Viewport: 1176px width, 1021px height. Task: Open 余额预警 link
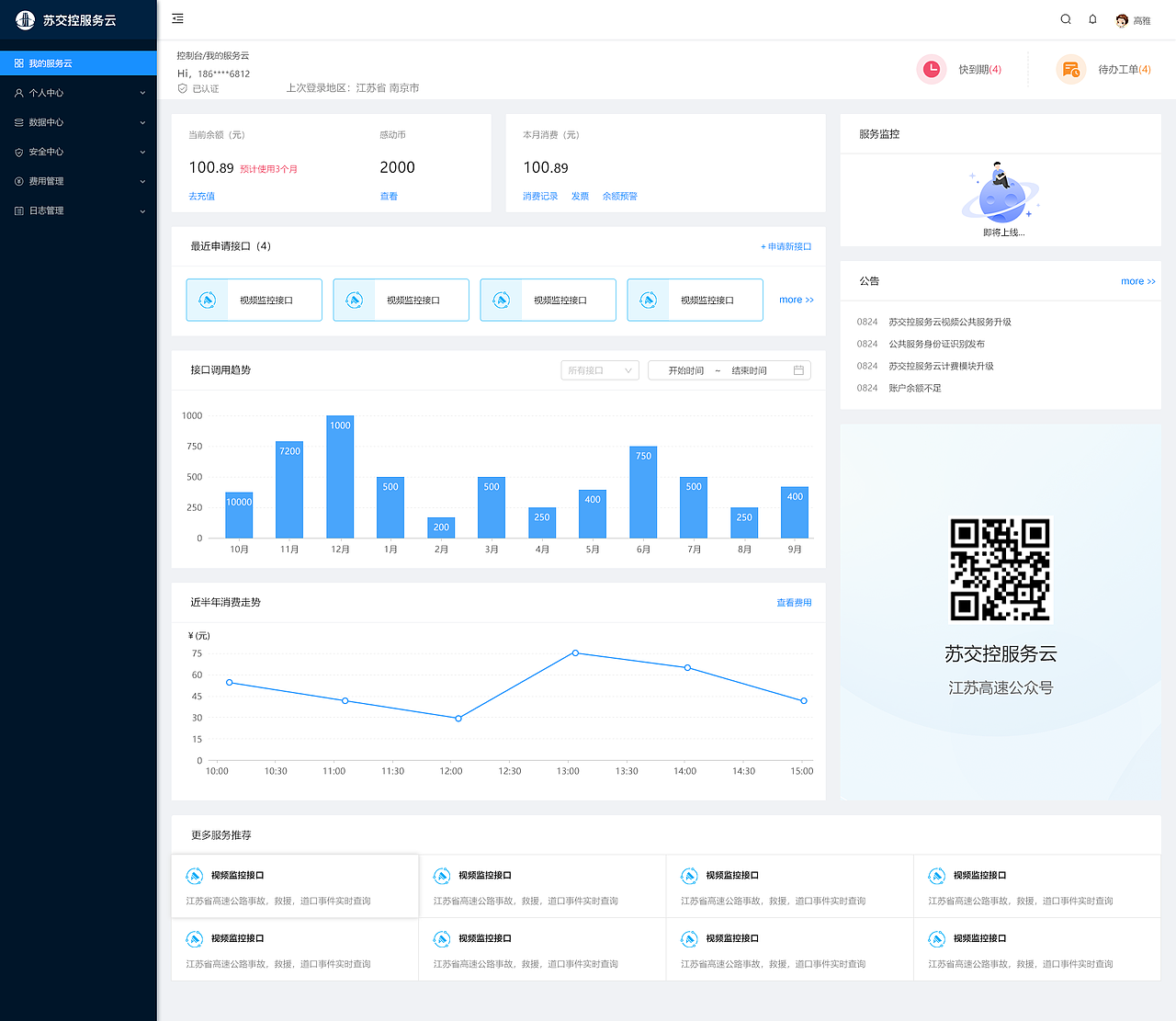tap(620, 196)
